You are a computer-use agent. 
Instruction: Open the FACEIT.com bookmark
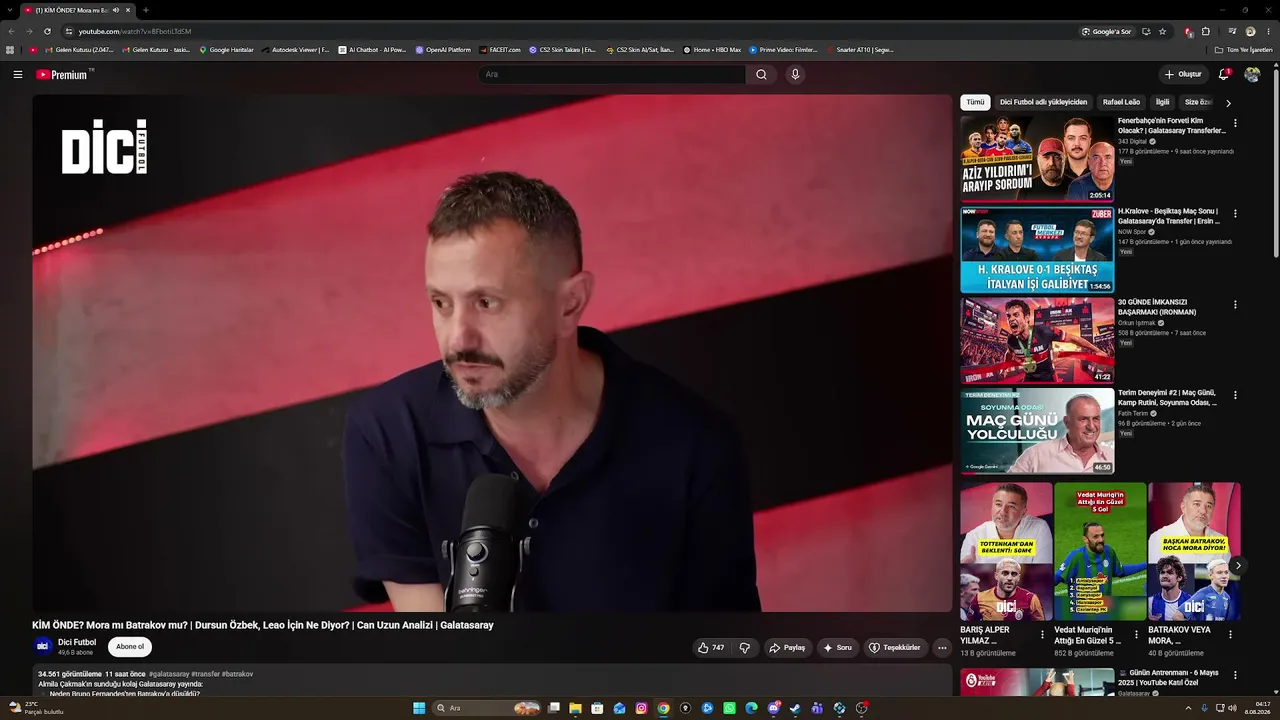pyautogui.click(x=500, y=49)
